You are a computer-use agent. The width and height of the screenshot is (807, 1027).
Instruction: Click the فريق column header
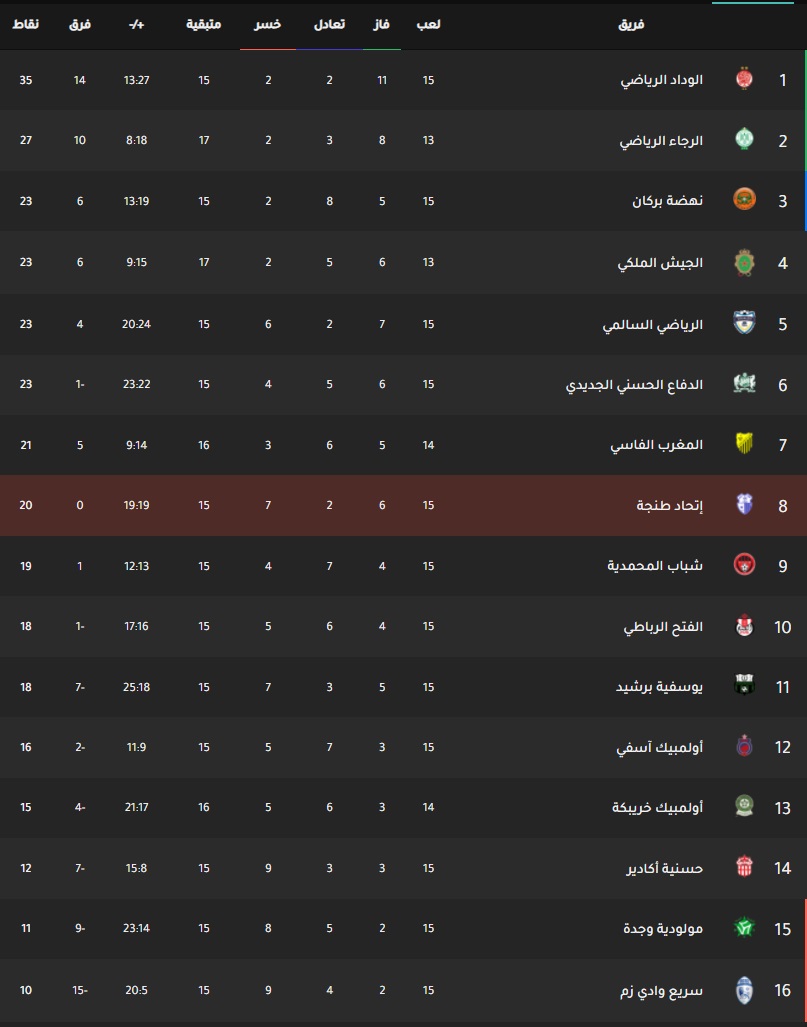pos(631,24)
